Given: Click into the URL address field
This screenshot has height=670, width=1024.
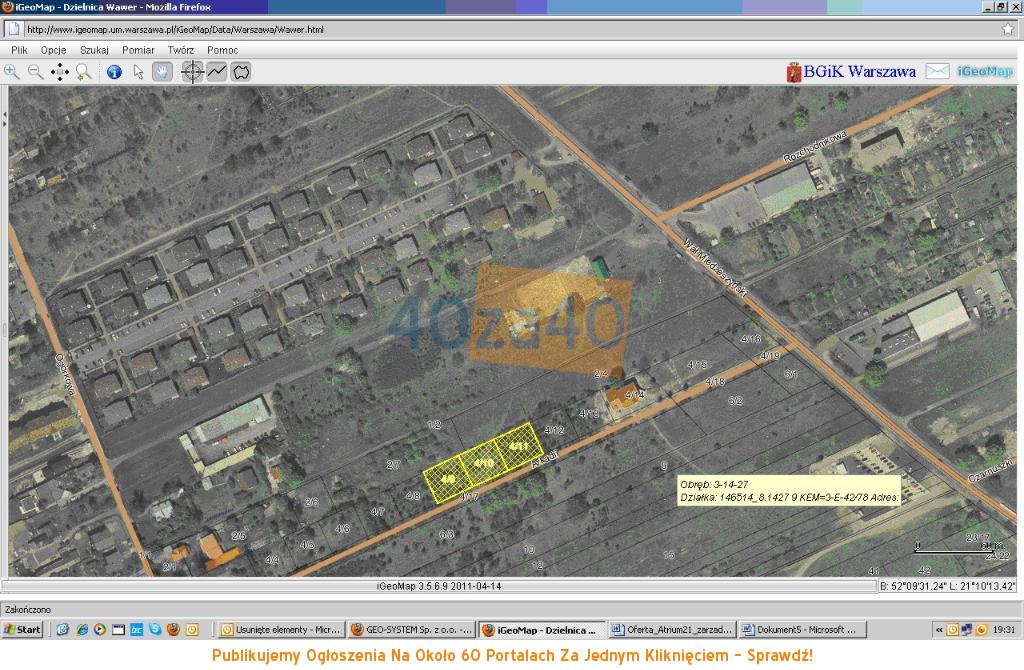Looking at the screenshot, I should (511, 29).
